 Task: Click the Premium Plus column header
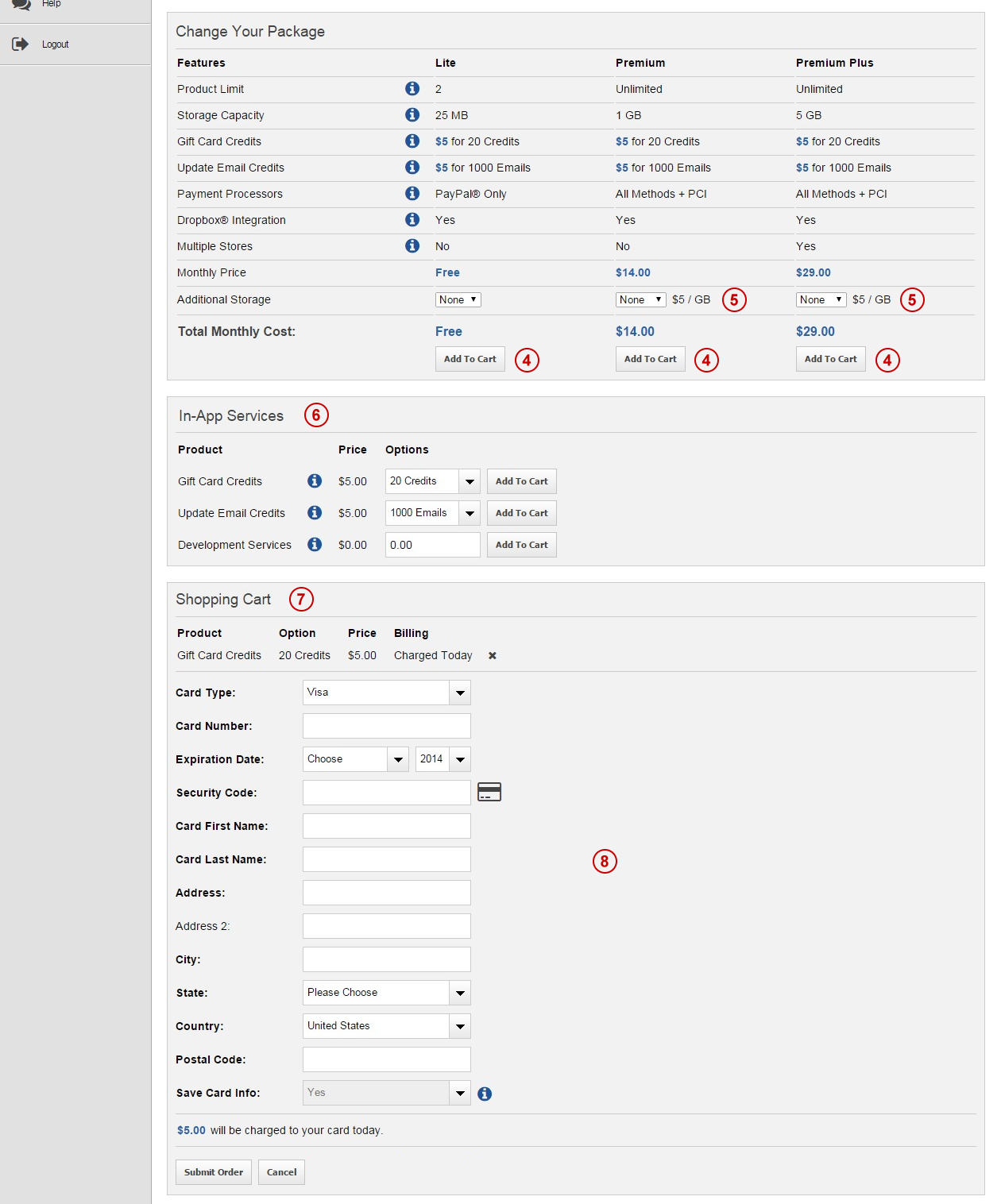(x=835, y=63)
